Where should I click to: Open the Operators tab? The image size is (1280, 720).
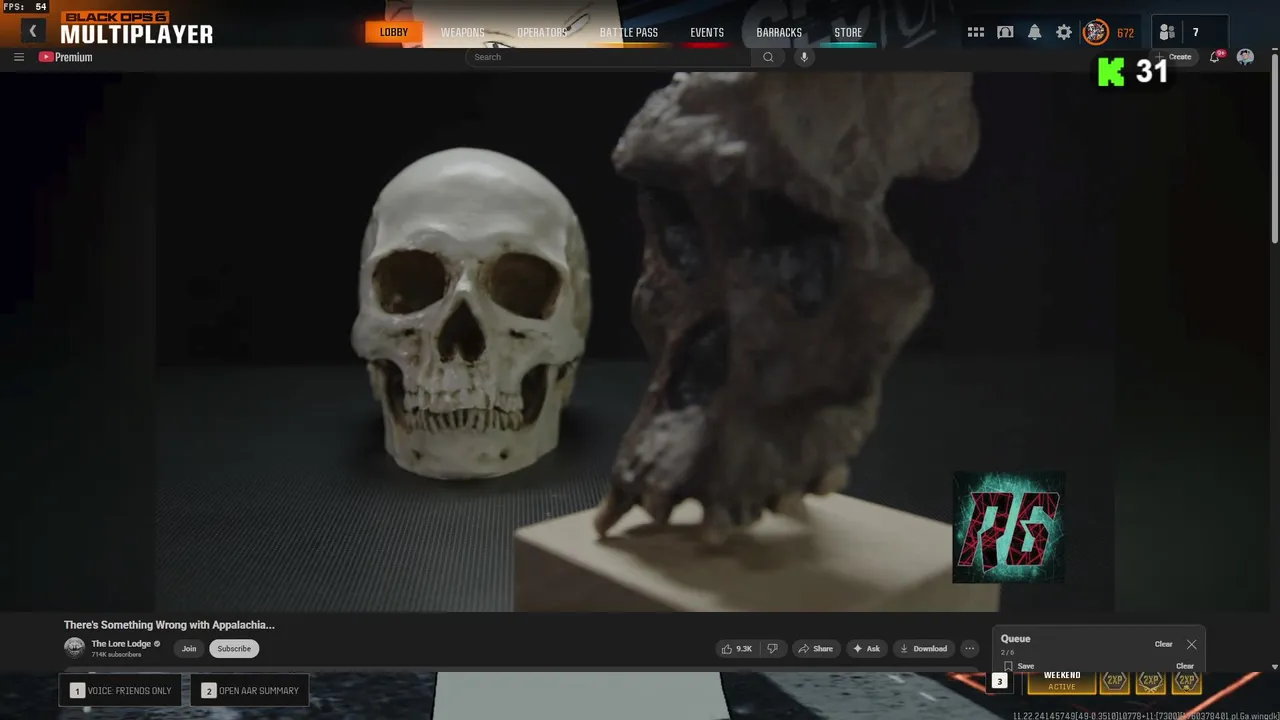542,33
